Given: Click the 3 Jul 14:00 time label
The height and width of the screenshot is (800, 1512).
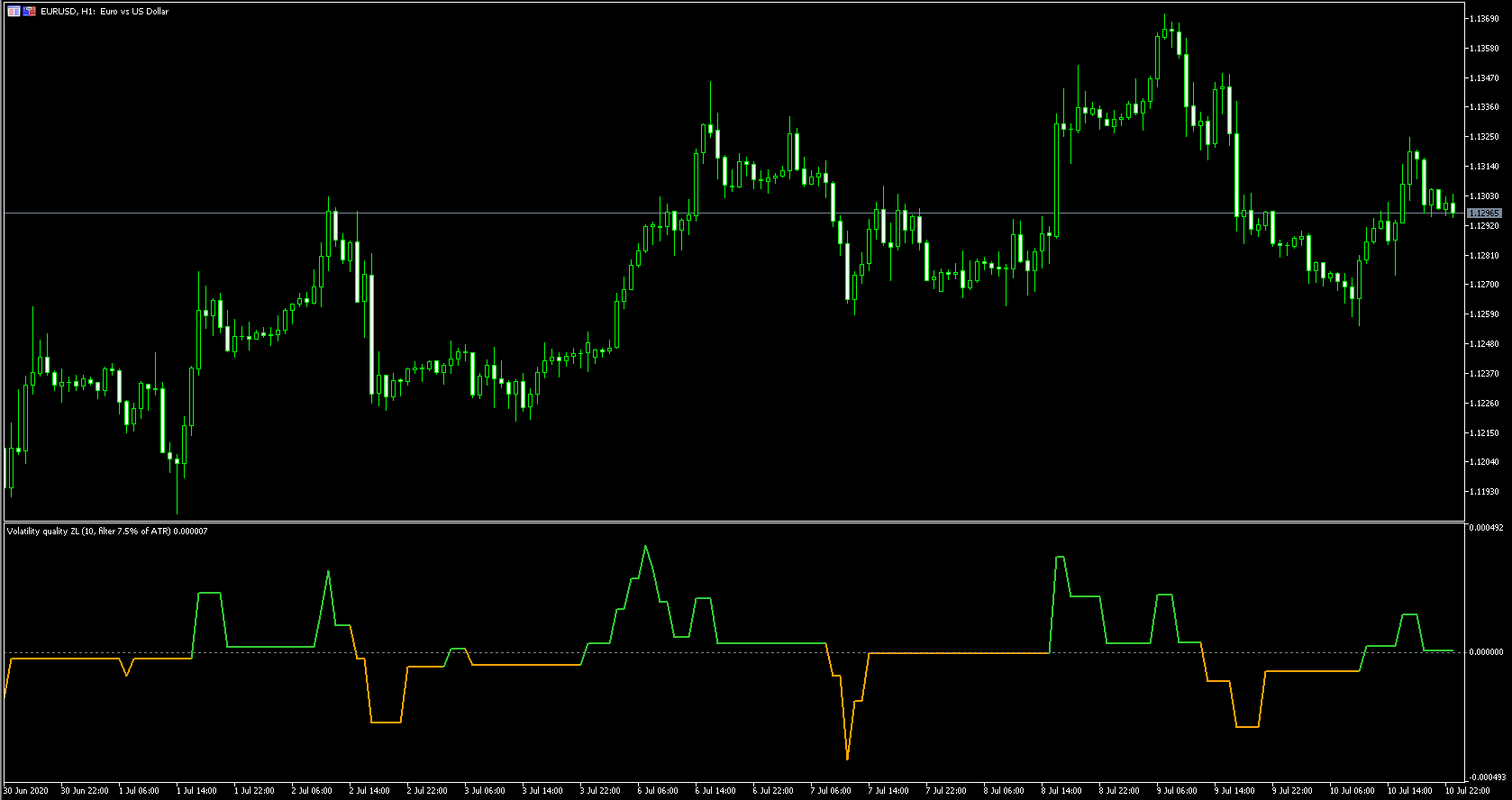Looking at the screenshot, I should 542,791.
